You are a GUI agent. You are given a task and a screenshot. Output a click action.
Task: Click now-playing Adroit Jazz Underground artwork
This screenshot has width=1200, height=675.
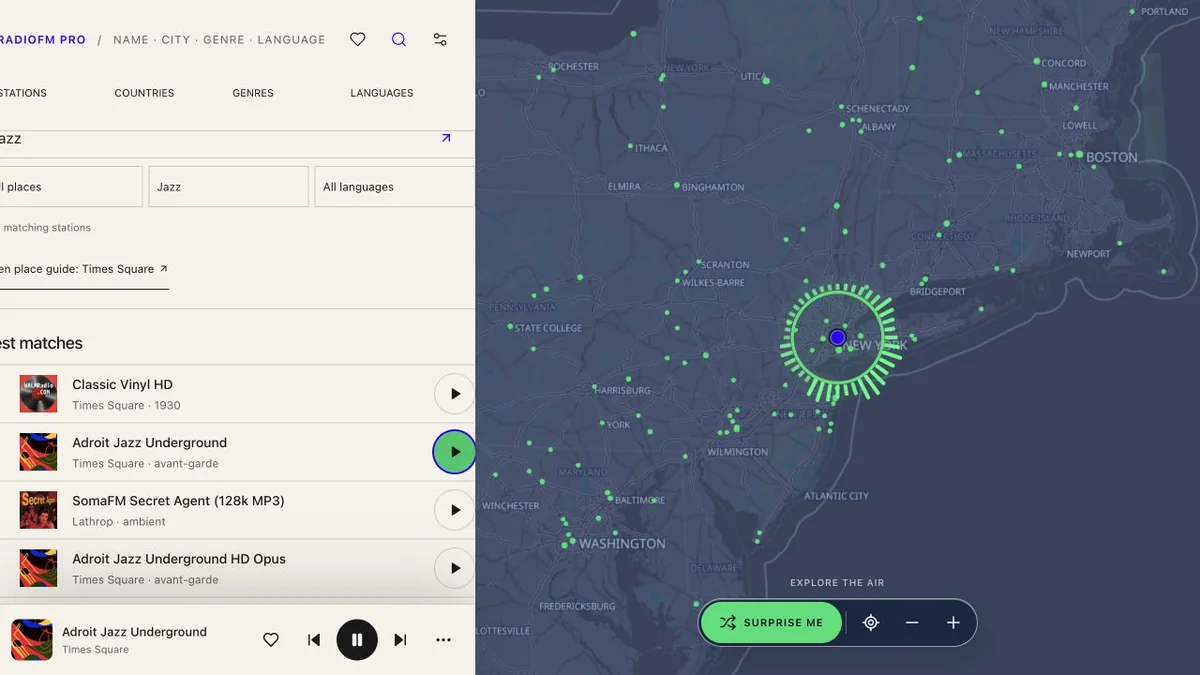(x=32, y=640)
